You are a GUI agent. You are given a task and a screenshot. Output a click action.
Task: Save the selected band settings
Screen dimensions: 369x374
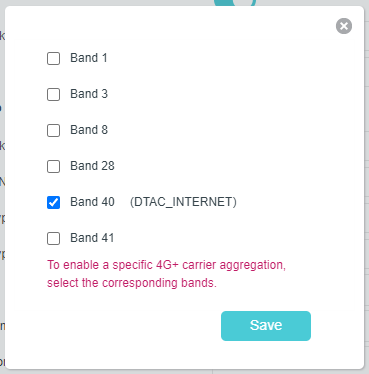[266, 326]
